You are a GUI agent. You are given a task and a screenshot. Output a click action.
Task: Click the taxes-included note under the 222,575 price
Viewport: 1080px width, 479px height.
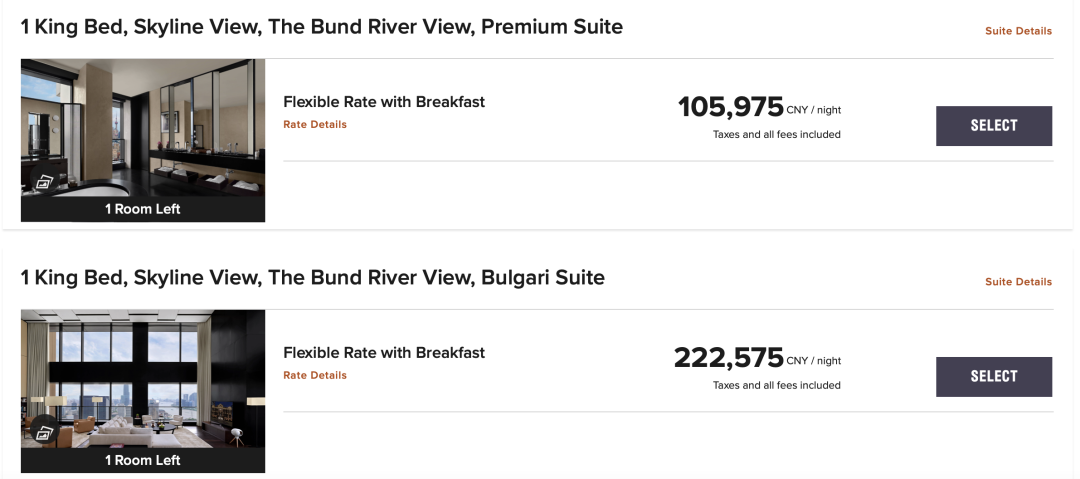[x=776, y=385]
